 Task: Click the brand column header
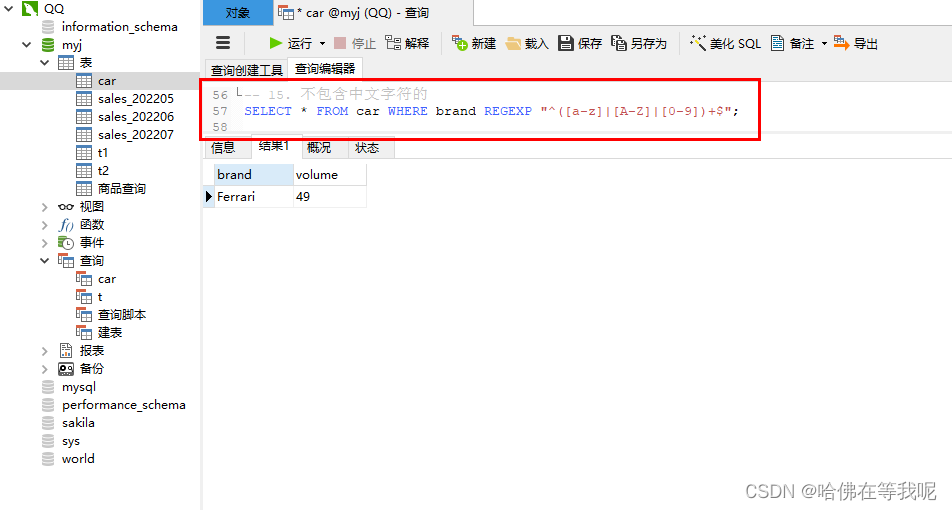tap(254, 175)
